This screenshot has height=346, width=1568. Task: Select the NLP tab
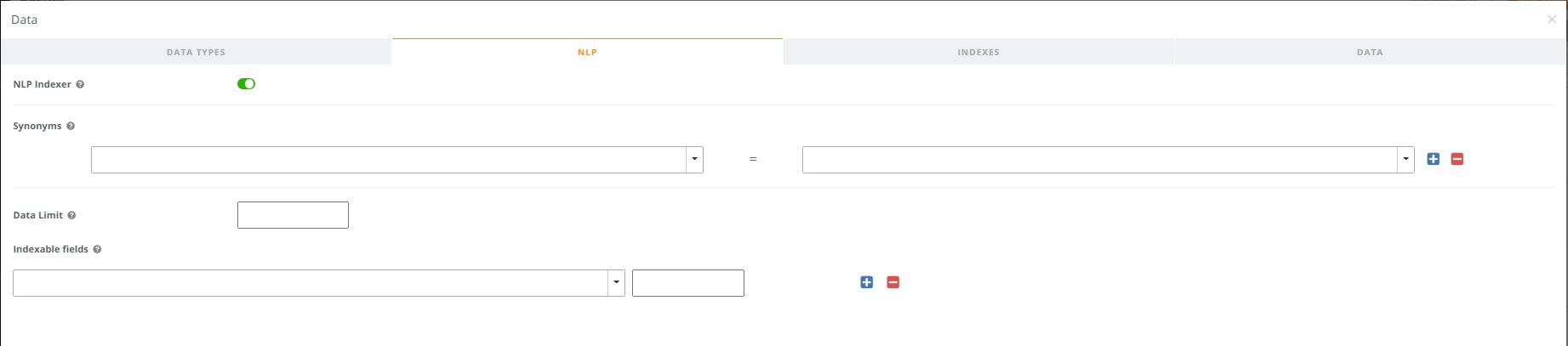(587, 52)
